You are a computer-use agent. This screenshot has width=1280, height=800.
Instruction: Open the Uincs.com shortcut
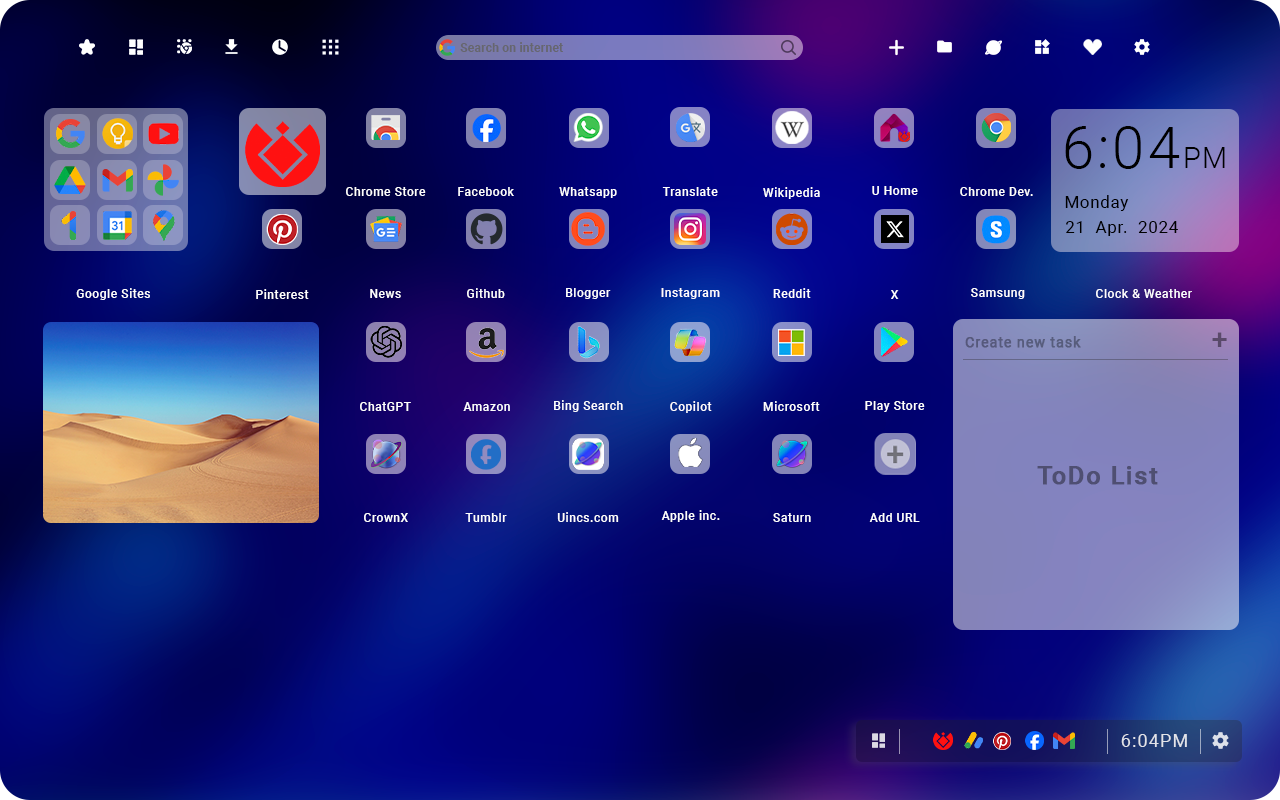click(588, 454)
